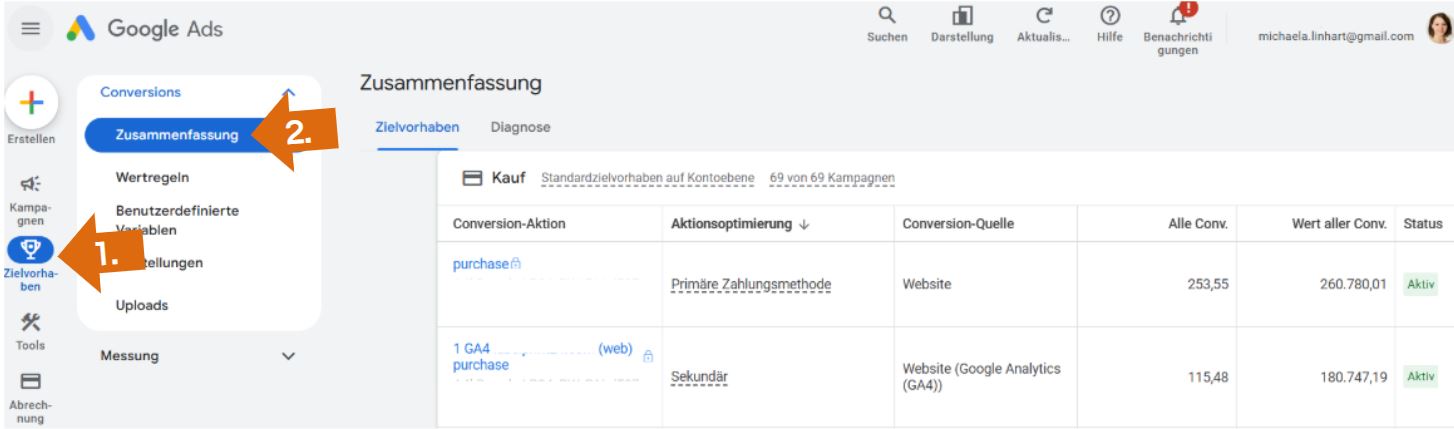Click the value 260.780,01

click(1351, 285)
